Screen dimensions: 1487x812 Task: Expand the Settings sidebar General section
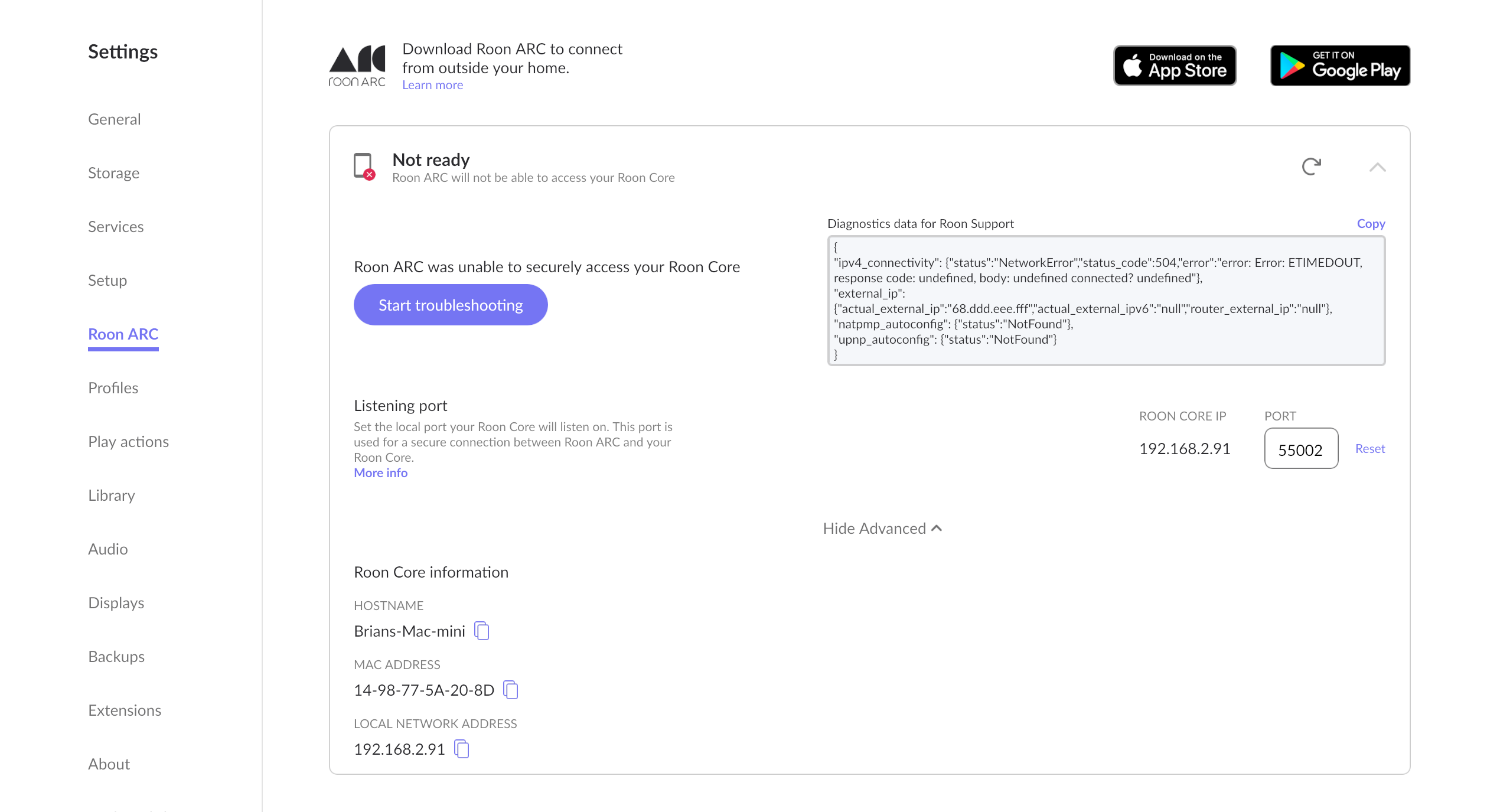(x=114, y=119)
